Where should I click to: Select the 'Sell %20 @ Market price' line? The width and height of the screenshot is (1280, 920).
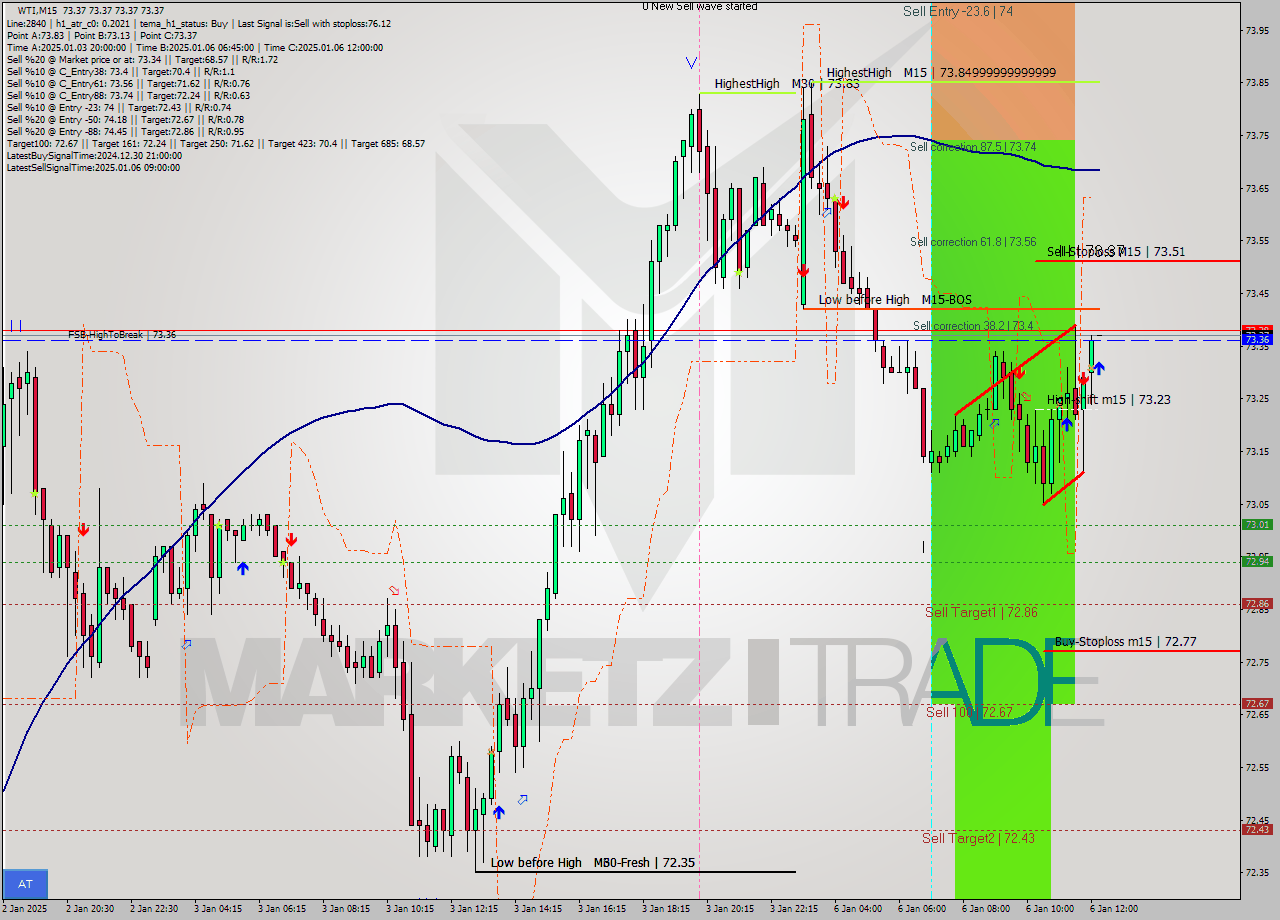click(x=142, y=59)
